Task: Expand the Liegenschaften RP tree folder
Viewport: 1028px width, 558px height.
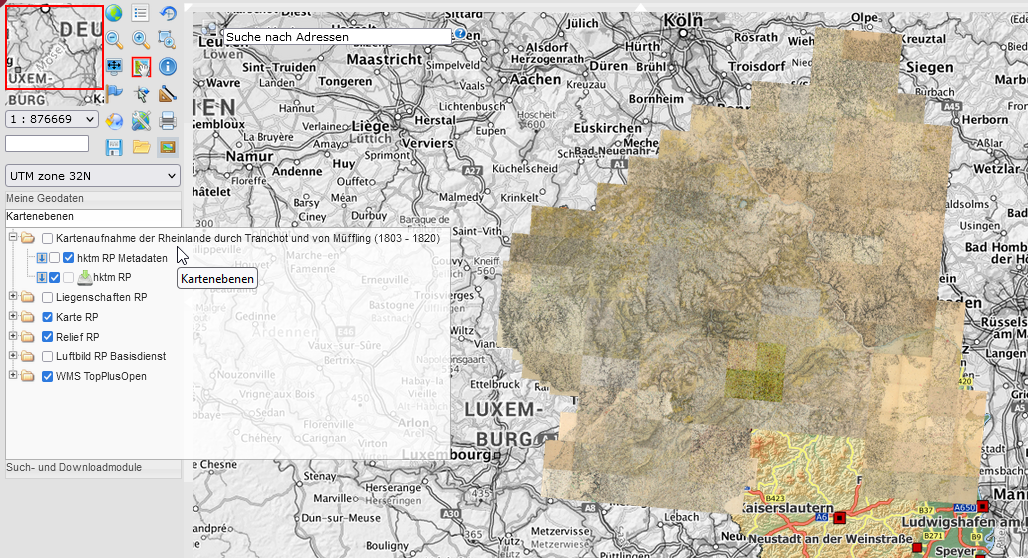Action: [x=12, y=297]
